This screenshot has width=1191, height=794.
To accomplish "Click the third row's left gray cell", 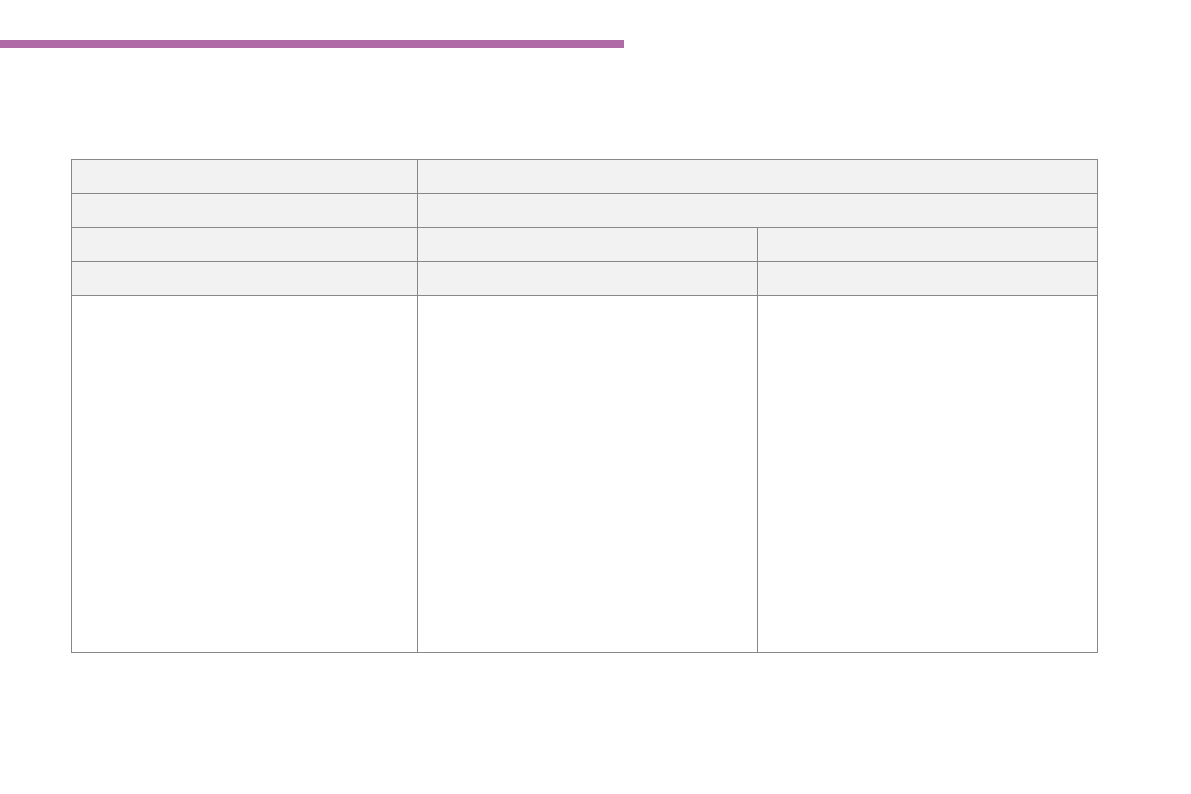I will (244, 244).
